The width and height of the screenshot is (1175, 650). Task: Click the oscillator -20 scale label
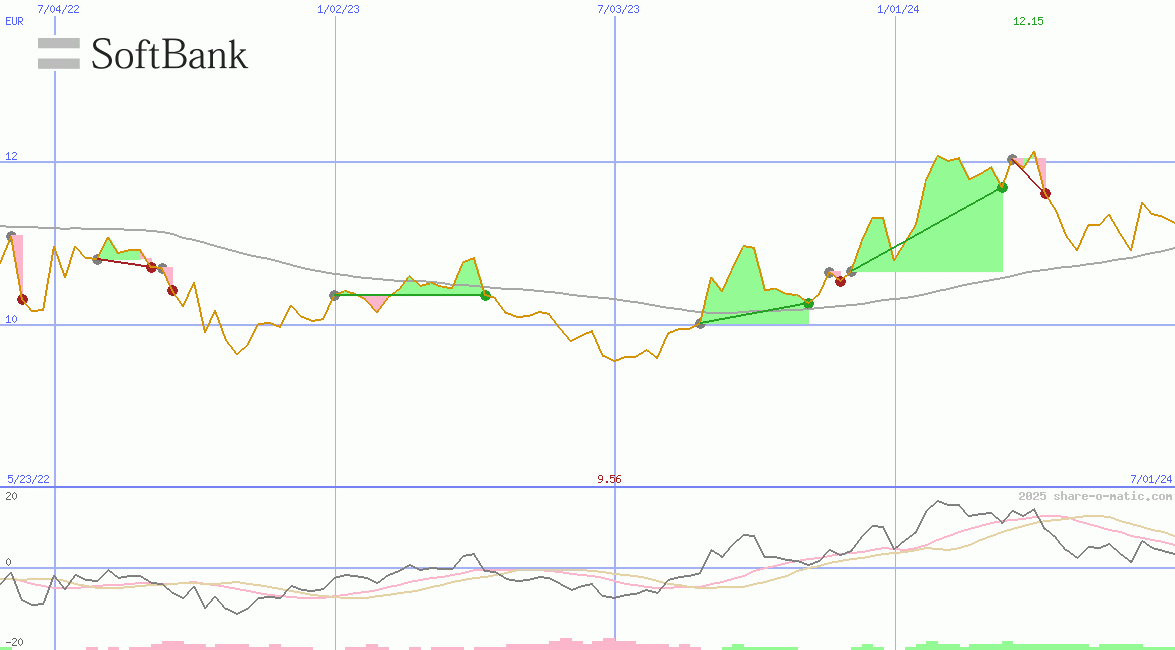pos(14,643)
